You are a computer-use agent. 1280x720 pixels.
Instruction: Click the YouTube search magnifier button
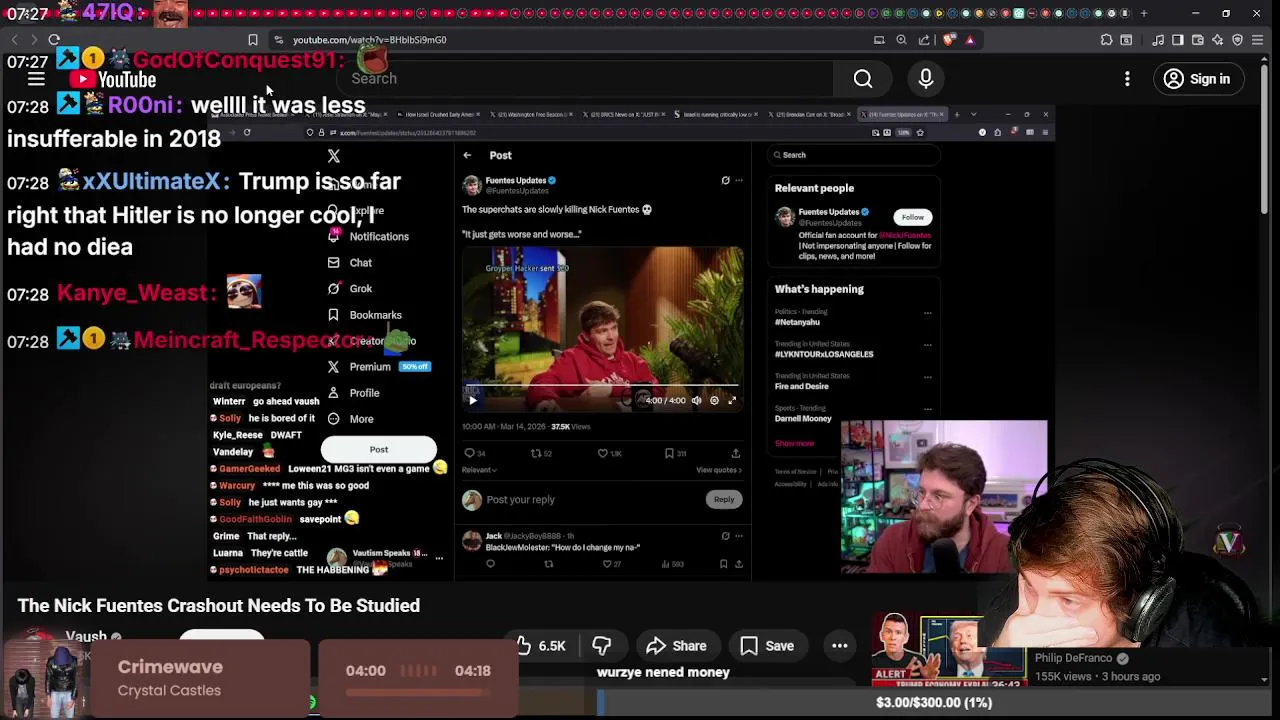[x=863, y=79]
